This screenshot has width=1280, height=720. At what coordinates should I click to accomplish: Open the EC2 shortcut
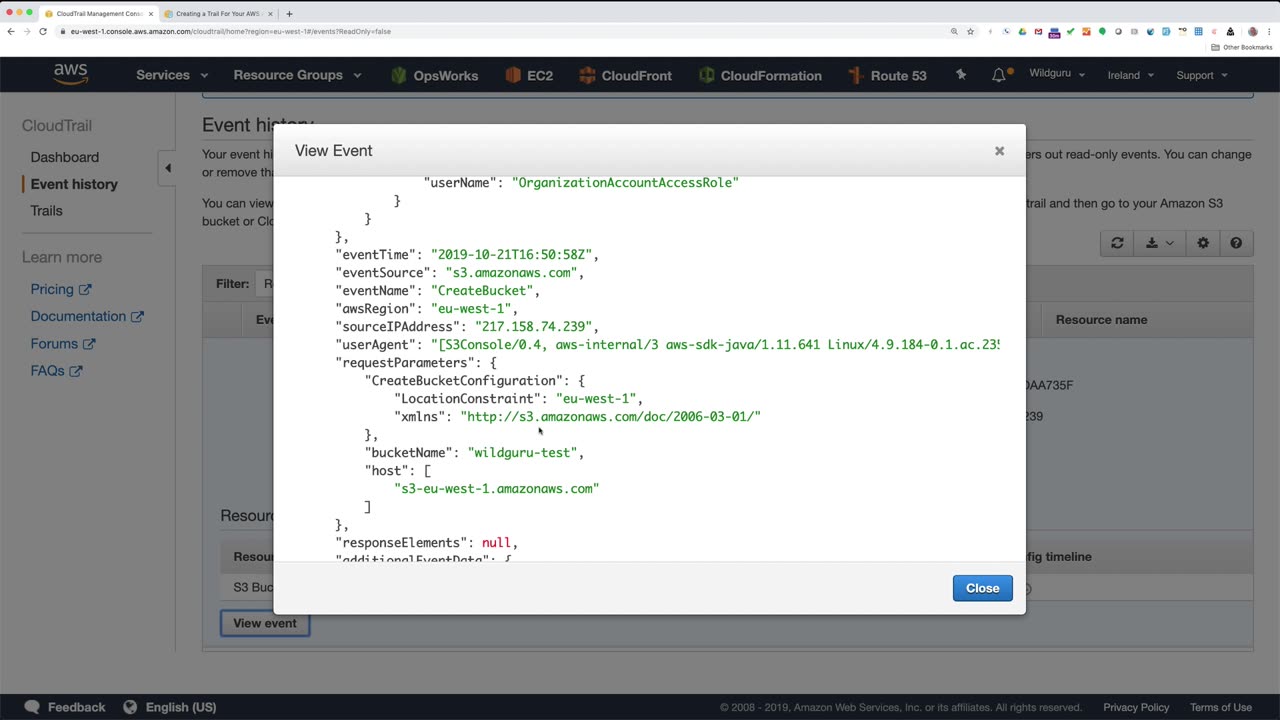pyautogui.click(x=529, y=75)
